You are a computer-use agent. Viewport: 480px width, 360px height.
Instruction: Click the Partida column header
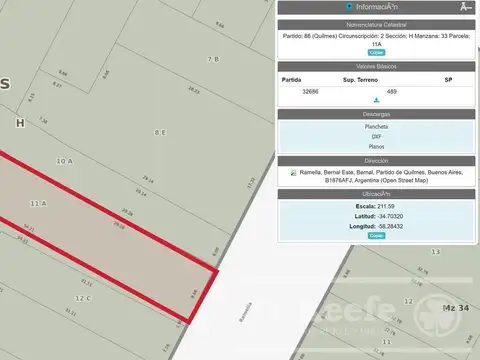click(x=291, y=80)
